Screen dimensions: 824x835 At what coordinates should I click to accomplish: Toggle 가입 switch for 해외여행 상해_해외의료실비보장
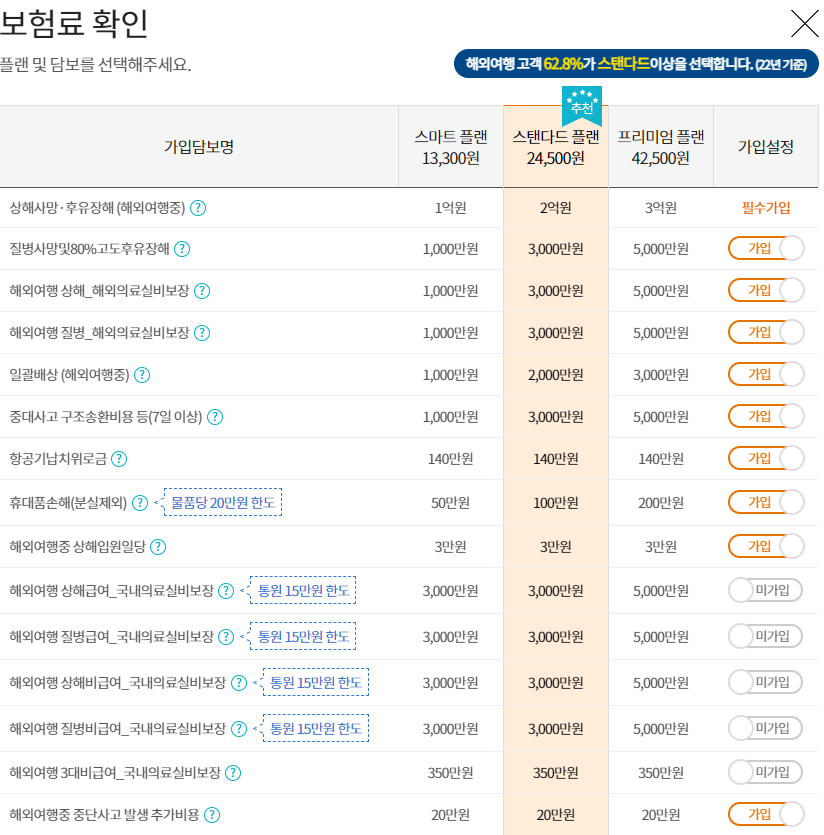[766, 290]
